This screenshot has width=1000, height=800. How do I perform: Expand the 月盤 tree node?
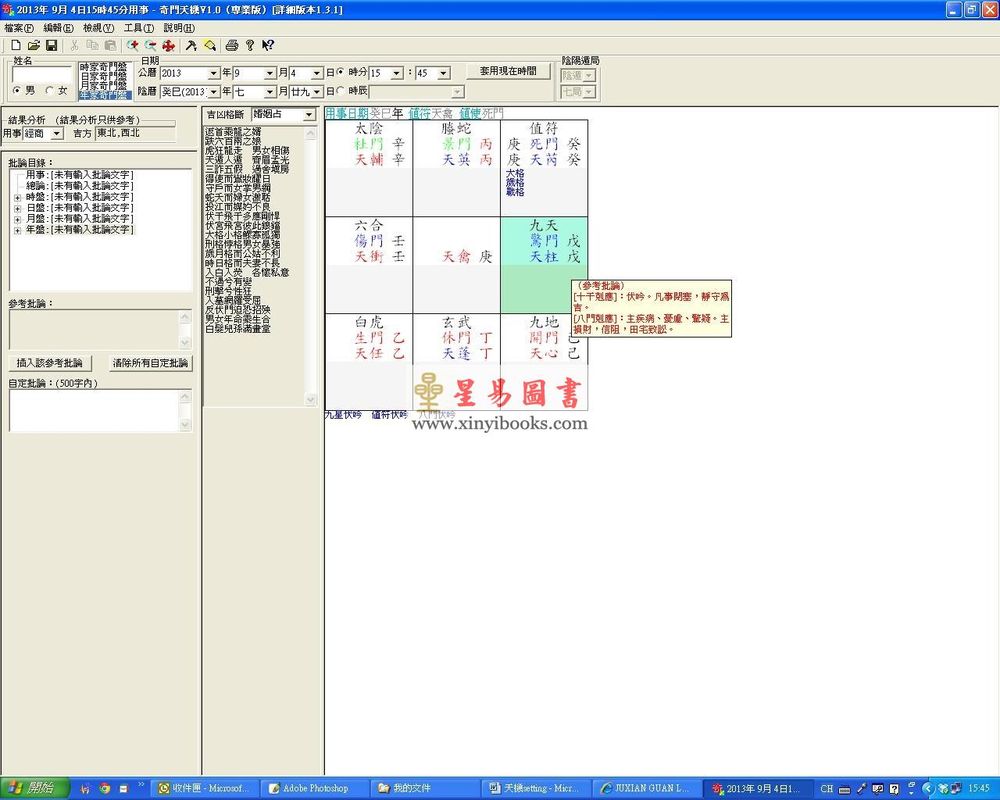point(17,219)
